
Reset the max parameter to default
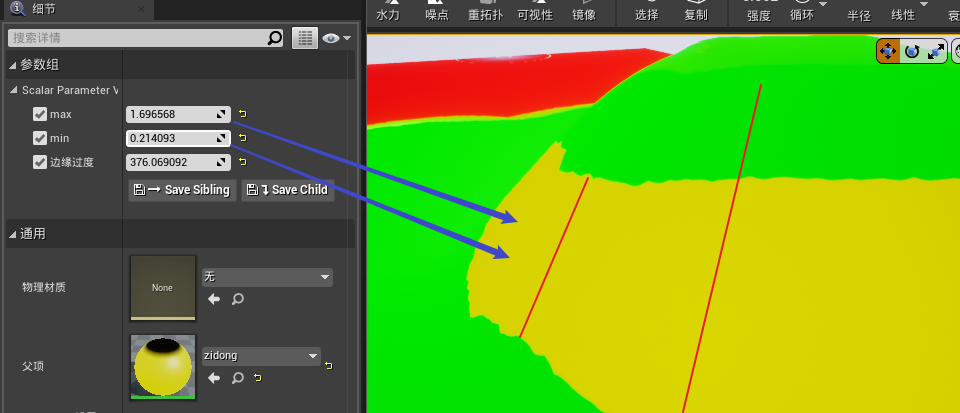coord(243,114)
